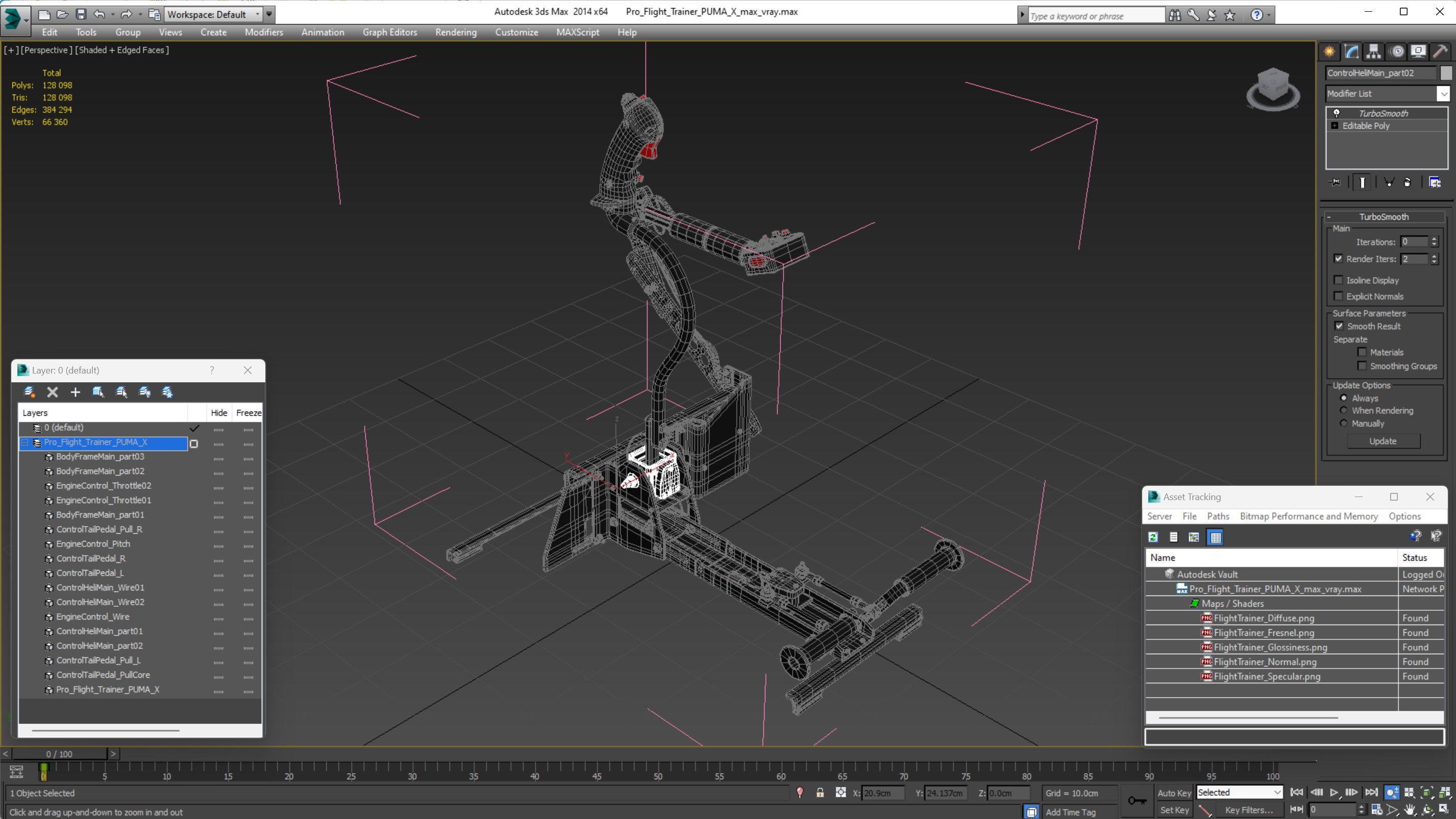
Task: Open the Rendering menu
Action: [456, 32]
